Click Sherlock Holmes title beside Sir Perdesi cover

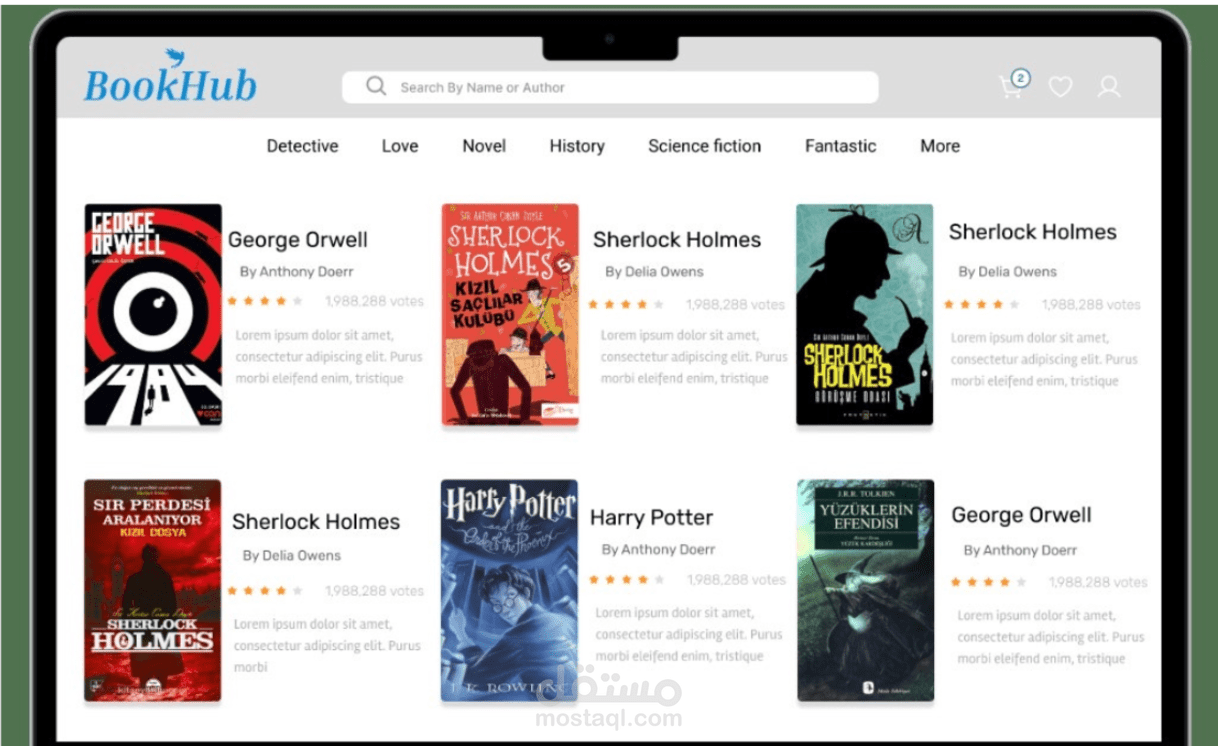pyautogui.click(x=316, y=522)
